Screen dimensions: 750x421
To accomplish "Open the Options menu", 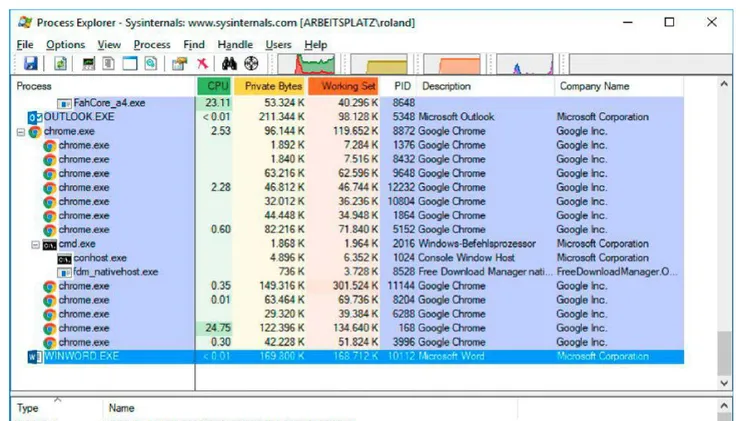I will click(x=66, y=44).
